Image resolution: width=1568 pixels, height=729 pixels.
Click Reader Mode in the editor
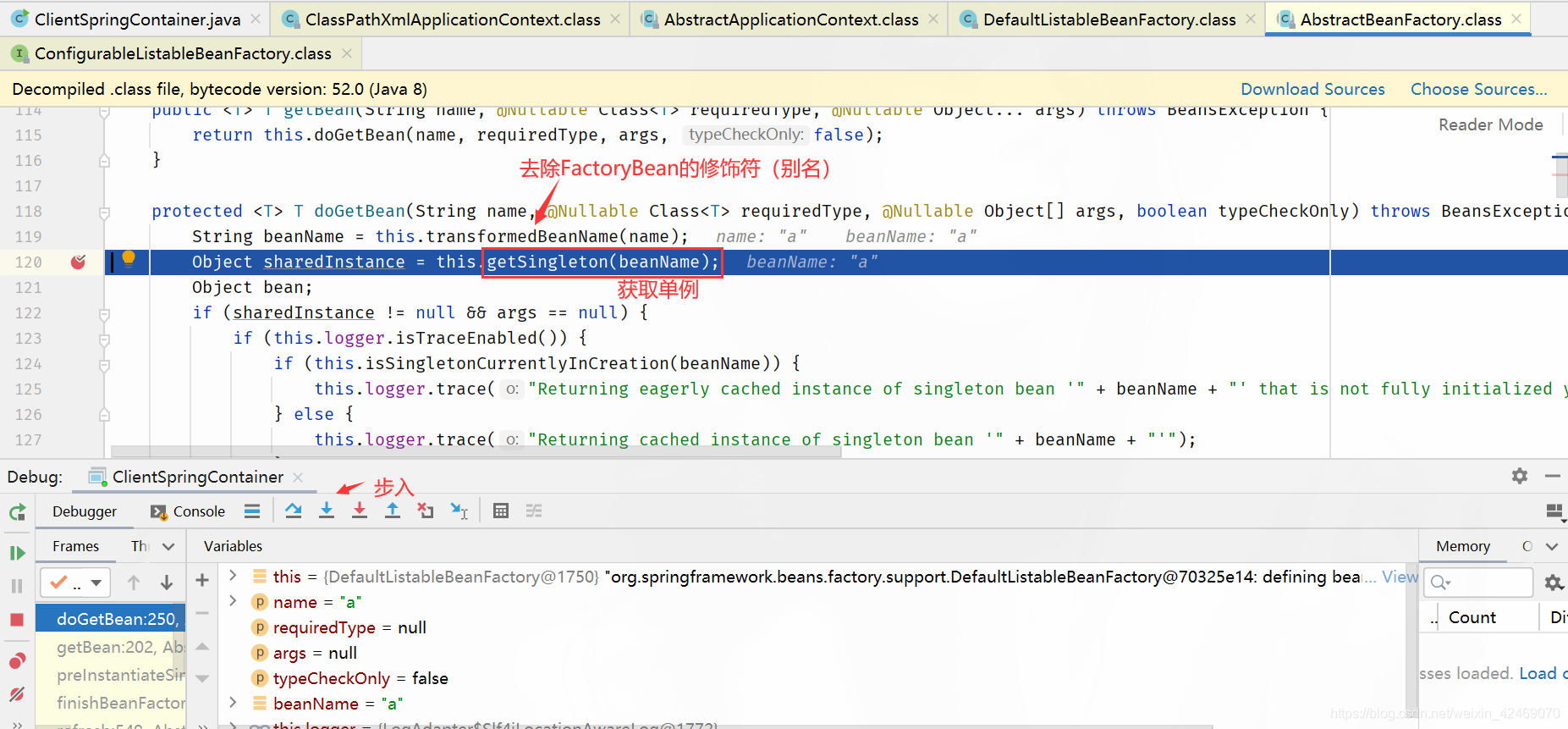pyautogui.click(x=1490, y=124)
